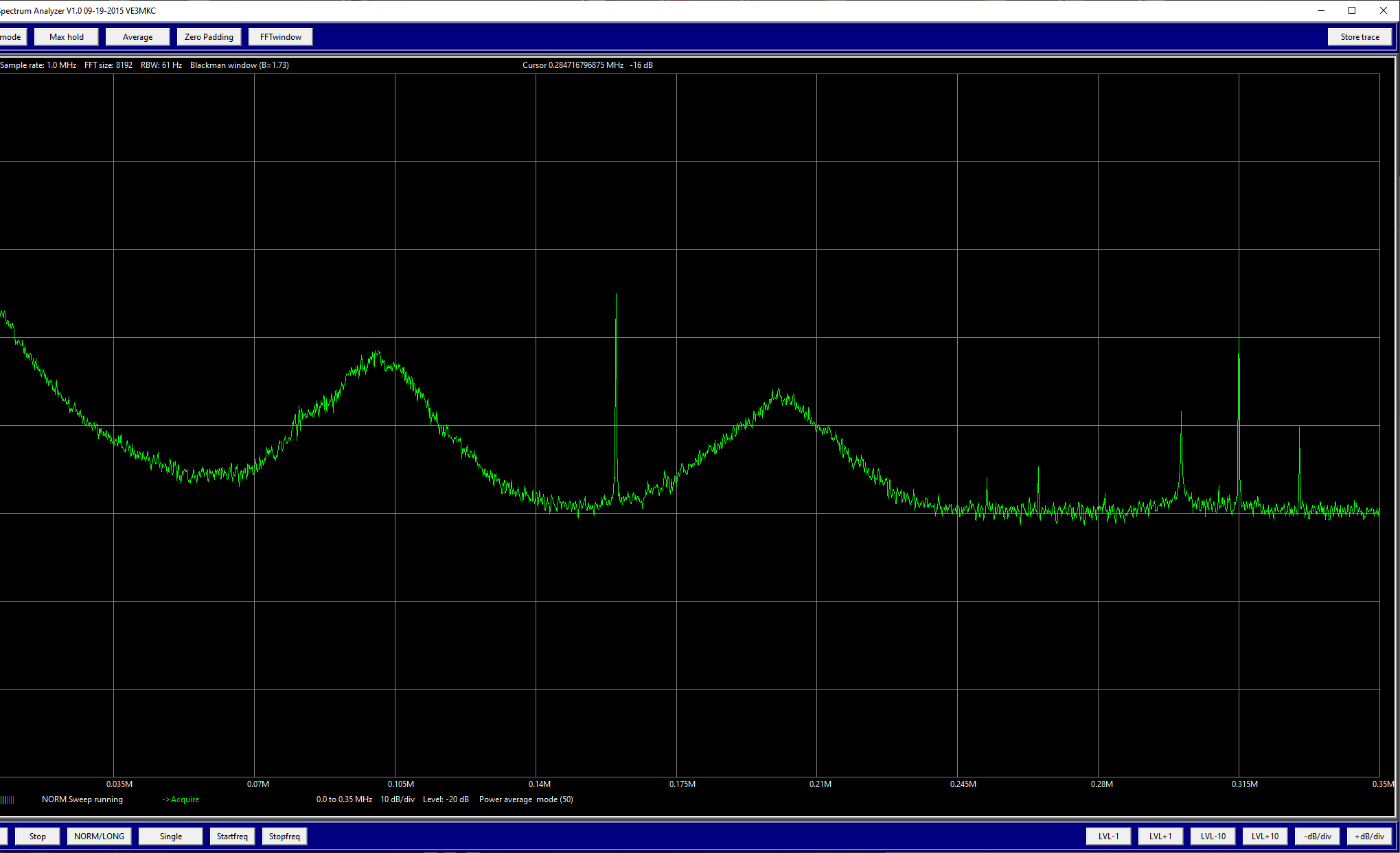Click the 0.21M frequency axis label
Viewport: 1400px width, 853px height.
pyautogui.click(x=821, y=784)
